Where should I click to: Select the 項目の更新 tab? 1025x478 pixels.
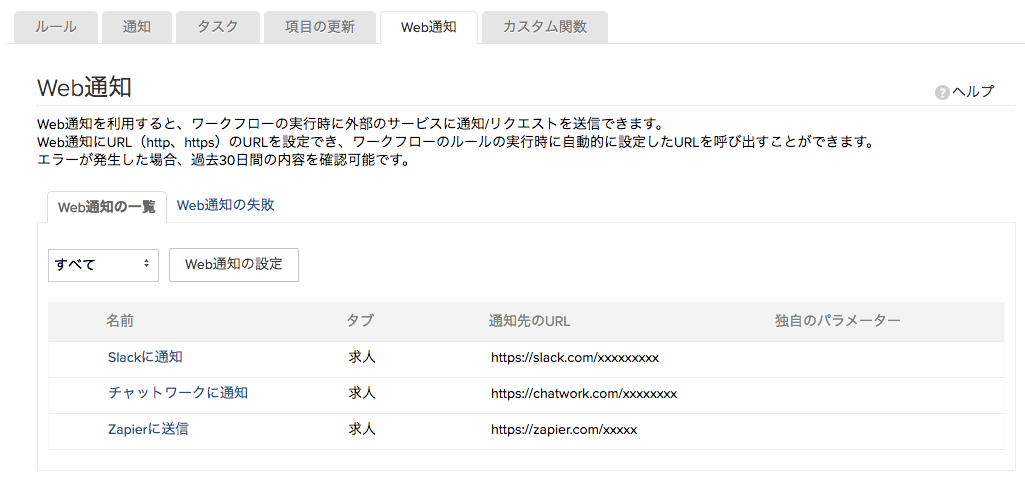(x=320, y=27)
